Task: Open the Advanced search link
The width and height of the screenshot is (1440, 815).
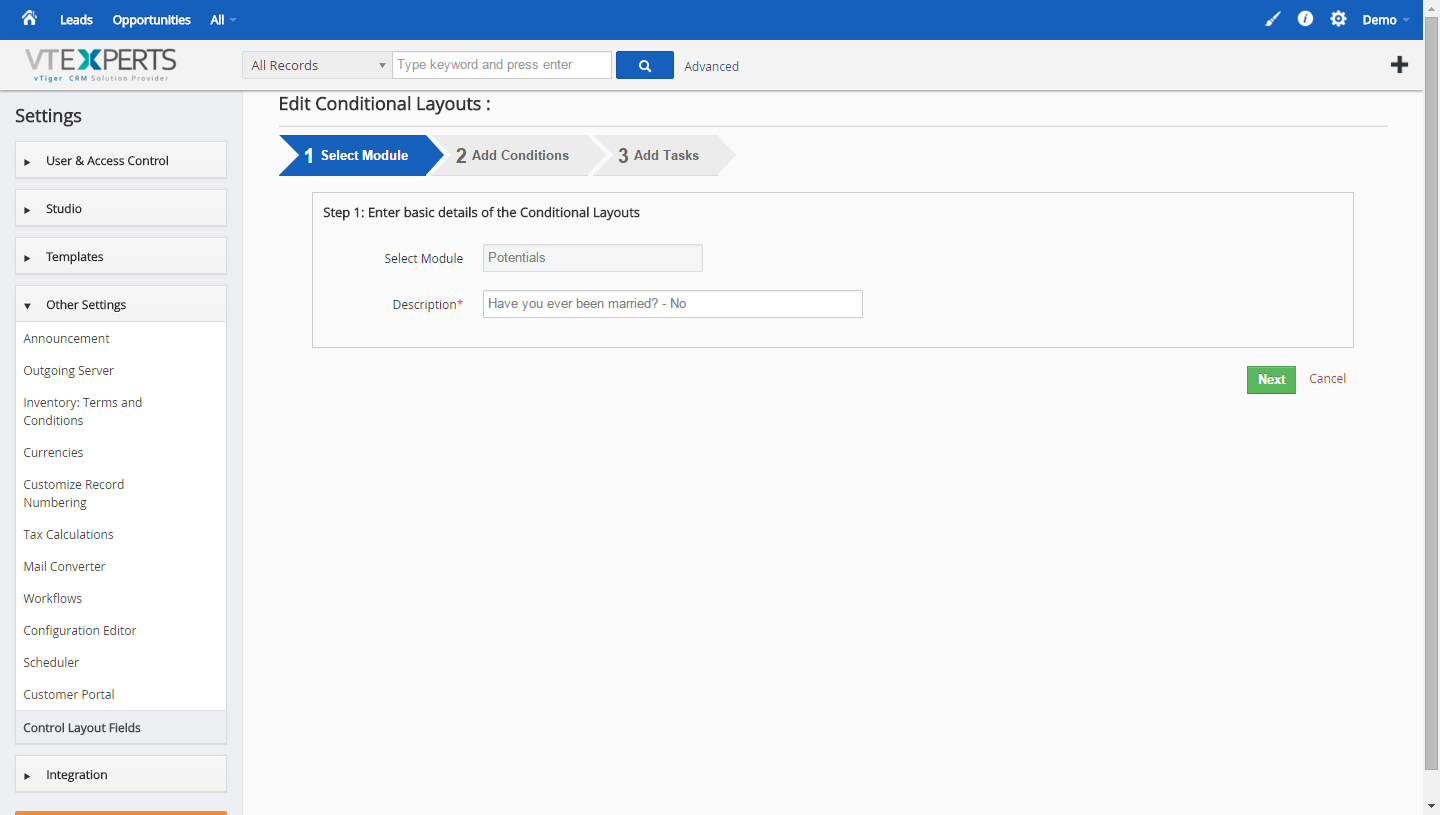Action: click(x=711, y=66)
